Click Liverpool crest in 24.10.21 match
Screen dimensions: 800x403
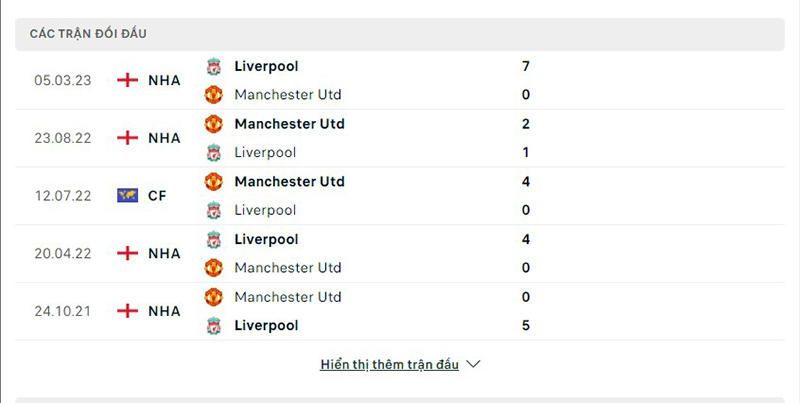pos(213,326)
